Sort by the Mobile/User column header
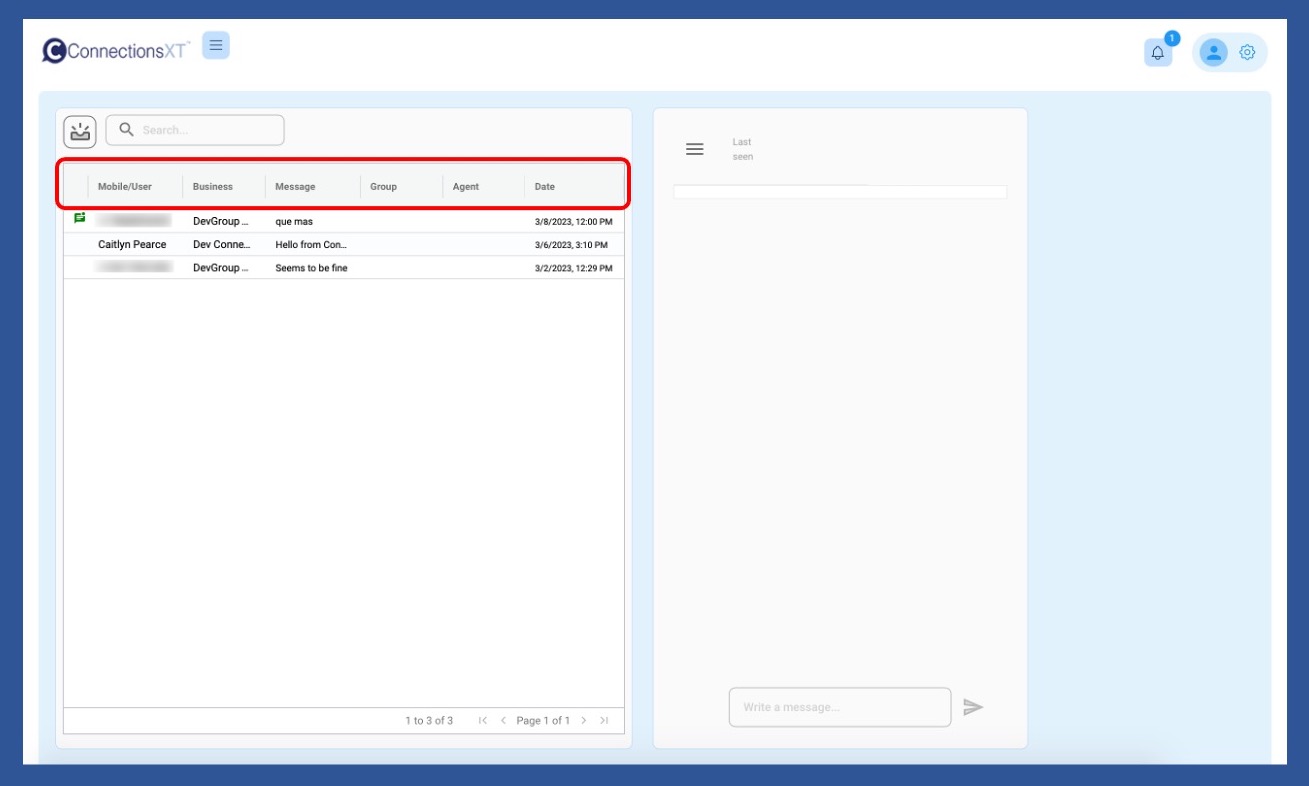1309x786 pixels. pyautogui.click(x=125, y=187)
